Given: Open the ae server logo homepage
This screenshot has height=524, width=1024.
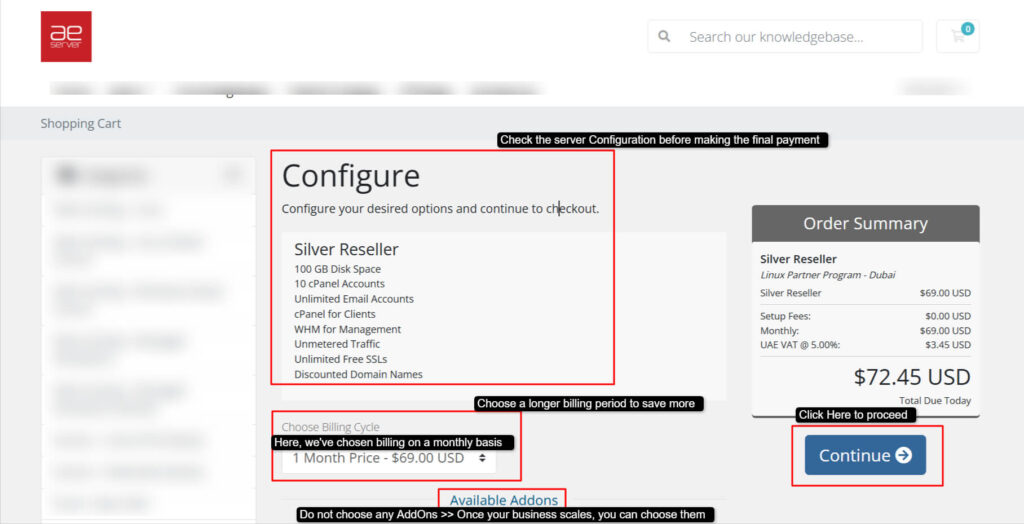Looking at the screenshot, I should pyautogui.click(x=66, y=37).
